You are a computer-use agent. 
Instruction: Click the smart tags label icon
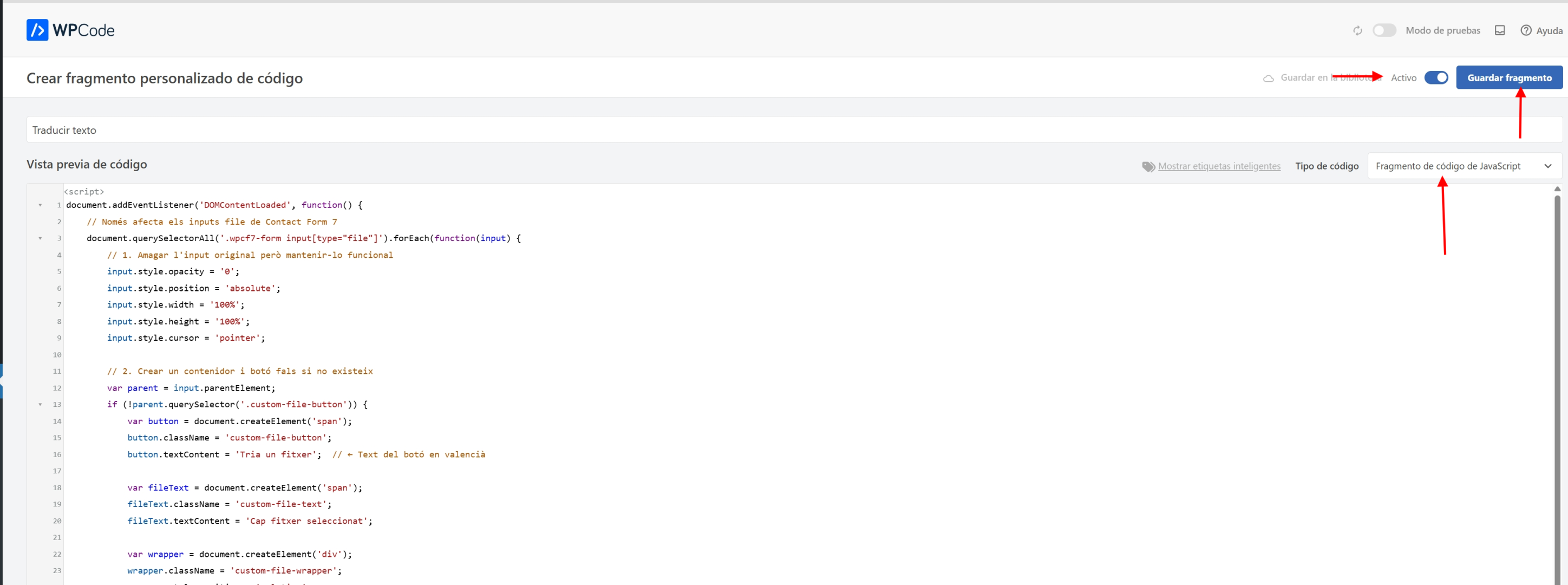point(1148,166)
